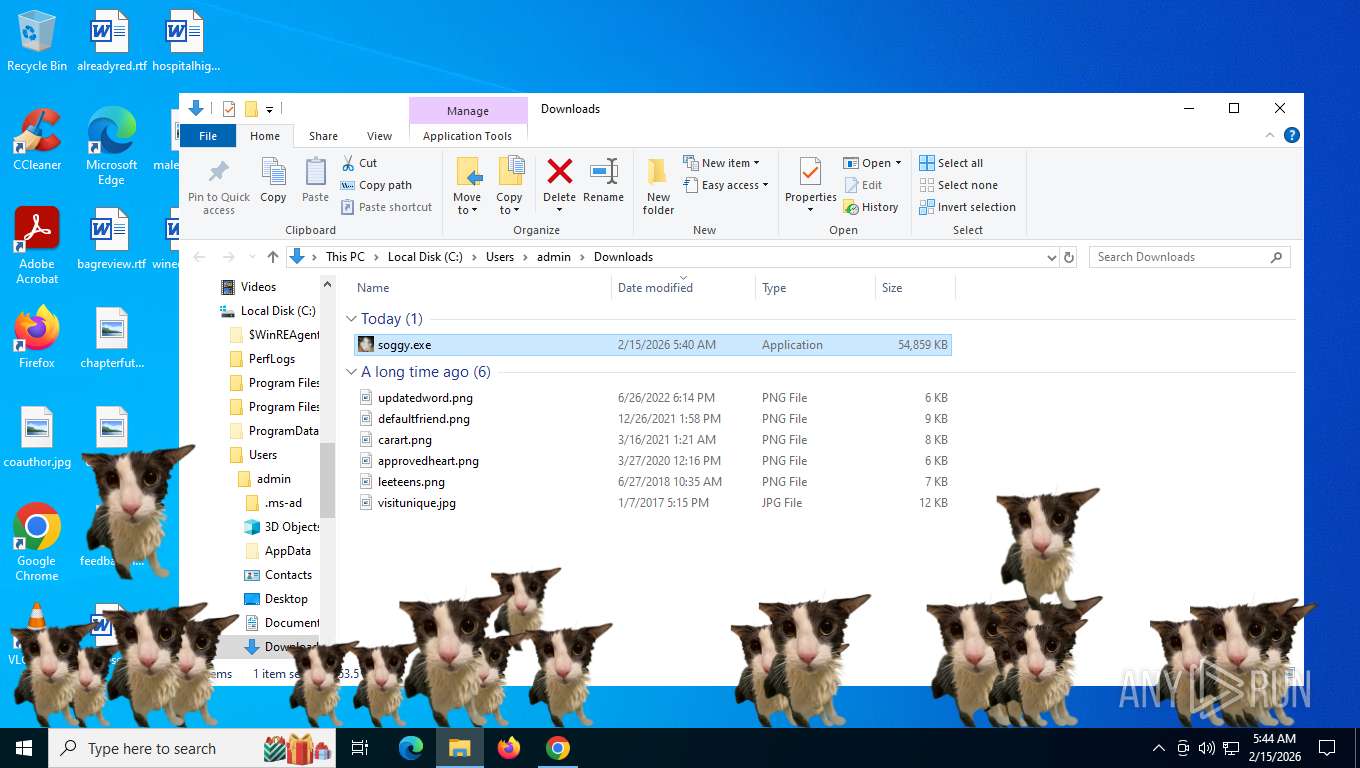1360x768 pixels.
Task: Collapse the 'A long time ago' group
Action: pos(351,372)
